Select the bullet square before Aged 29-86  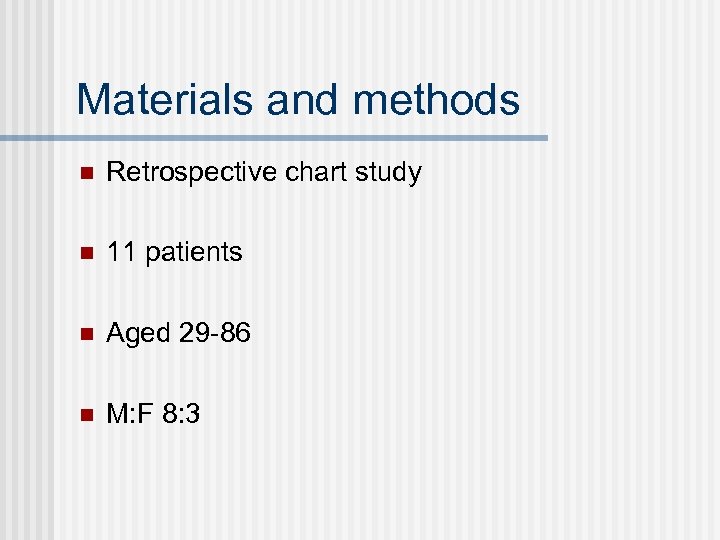[x=85, y=334]
